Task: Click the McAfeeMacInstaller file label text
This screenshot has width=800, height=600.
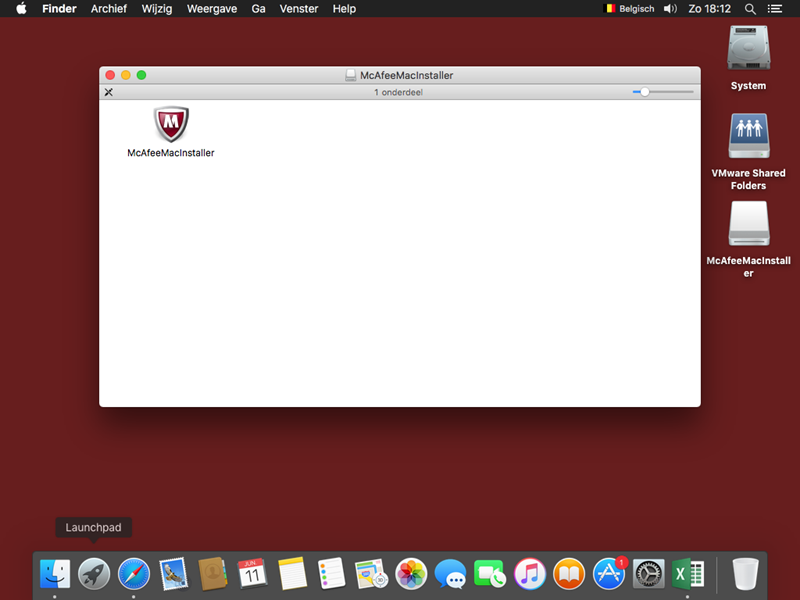Action: tap(171, 153)
